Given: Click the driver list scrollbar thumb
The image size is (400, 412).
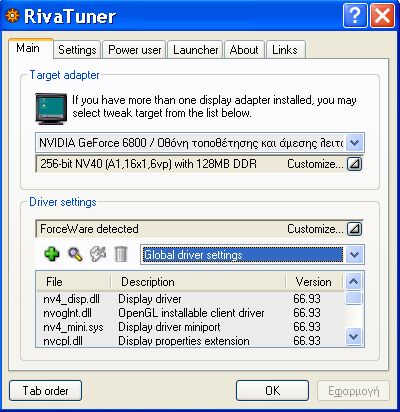Looking at the screenshot, I should pos(354,298).
